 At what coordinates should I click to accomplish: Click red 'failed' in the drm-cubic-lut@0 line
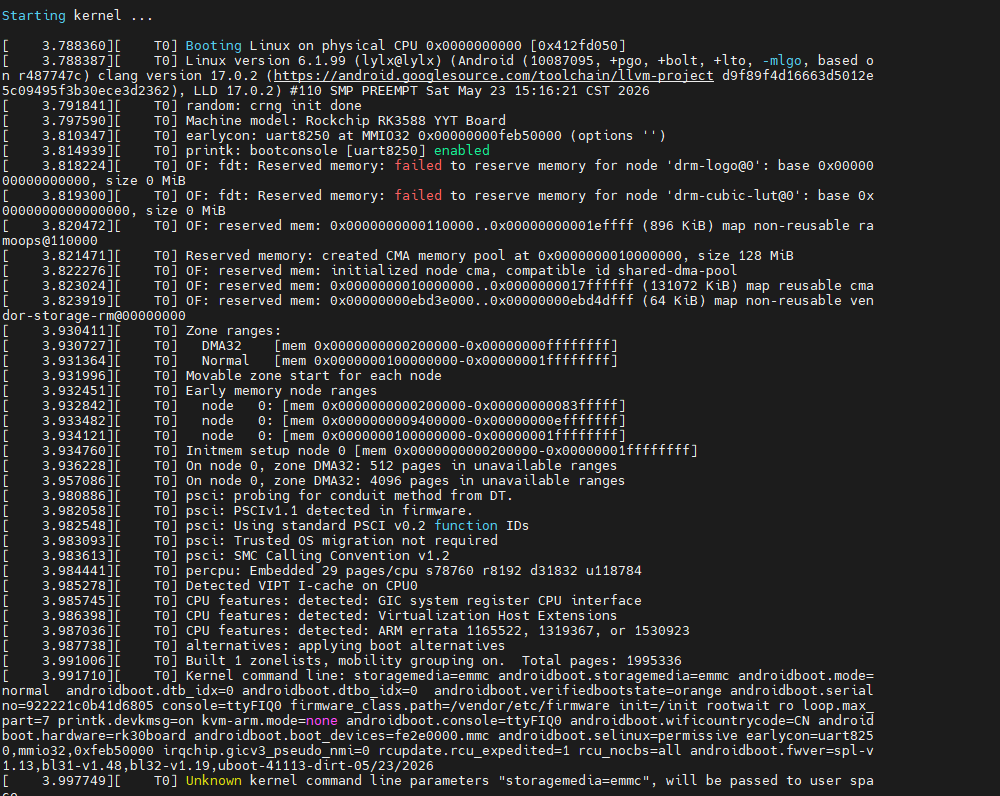pyautogui.click(x=418, y=196)
